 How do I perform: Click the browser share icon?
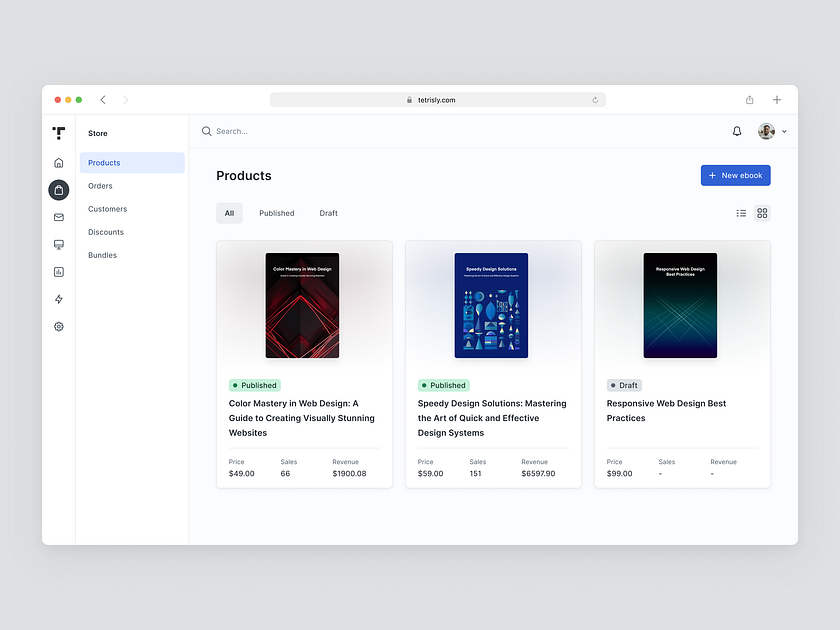[x=749, y=99]
